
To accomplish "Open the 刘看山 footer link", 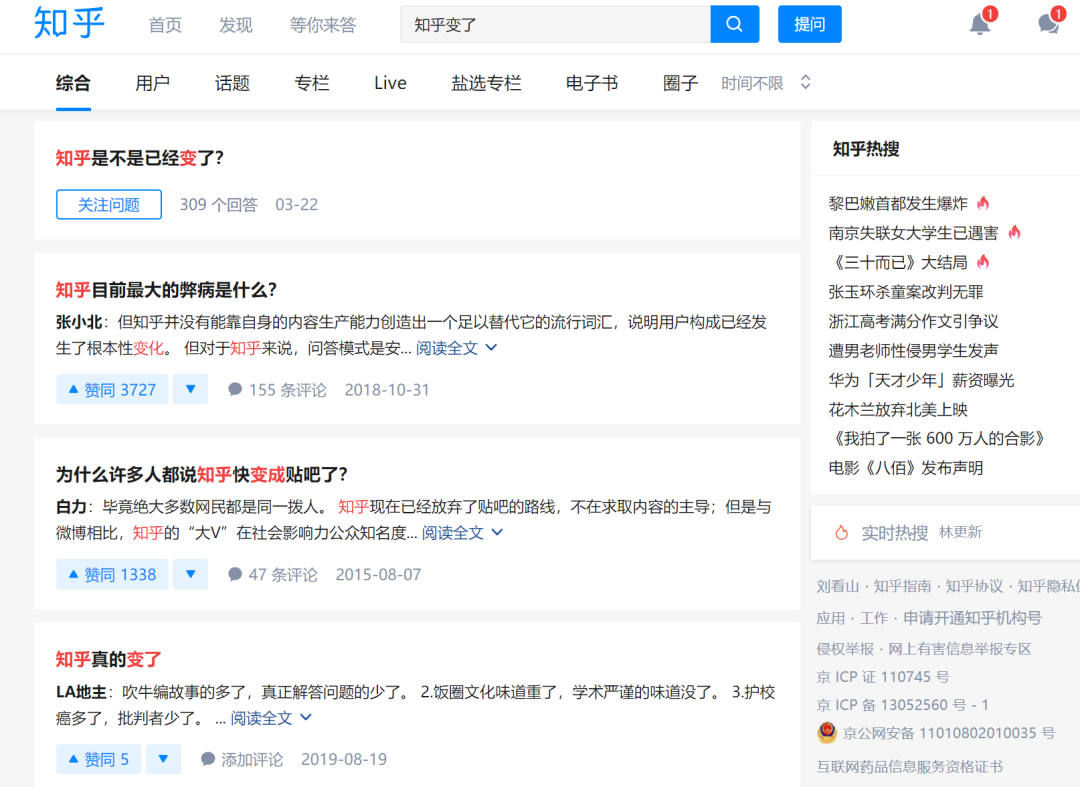I will point(839,586).
